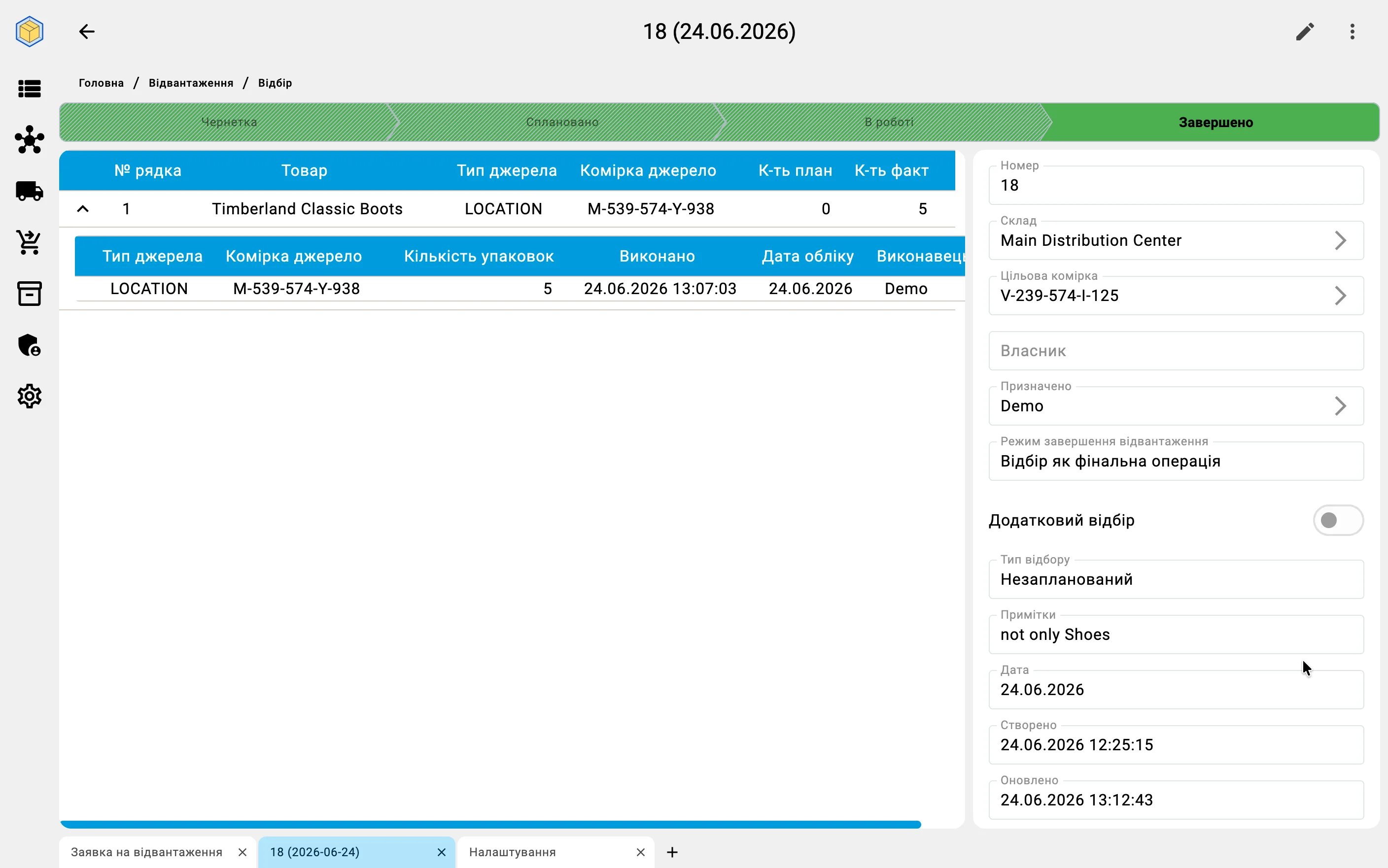
Task: Open the edit pencil icon
Action: (x=1305, y=32)
